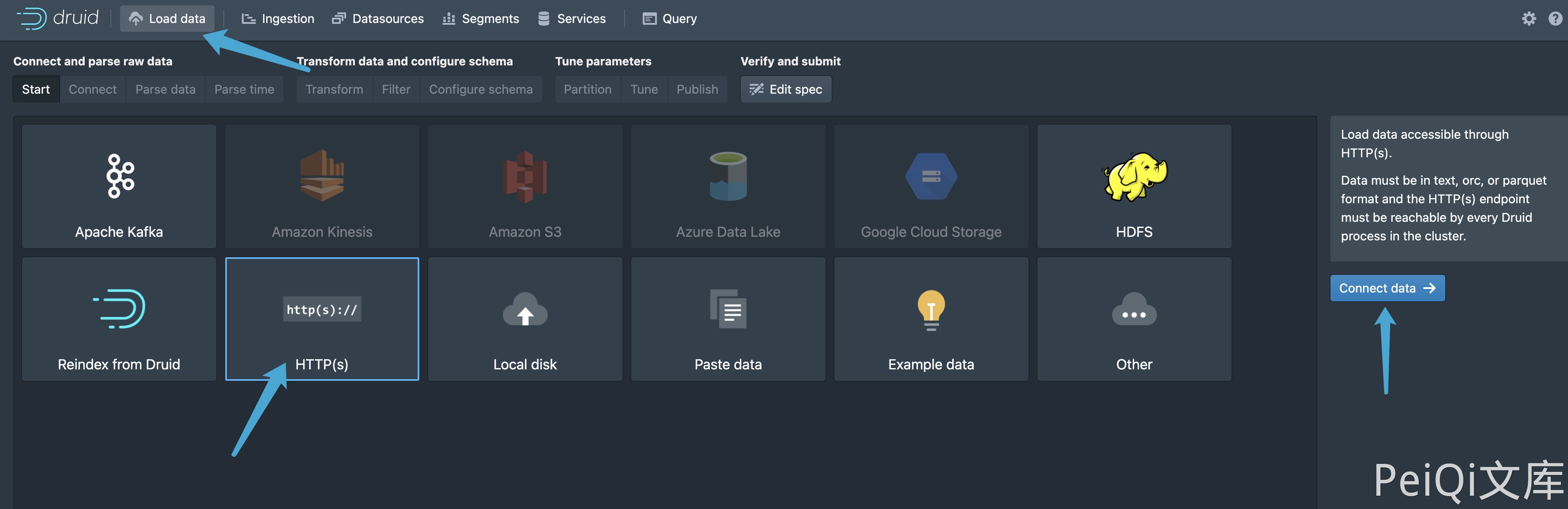
Task: Select the Apache Kafka source tile
Action: coord(119,186)
